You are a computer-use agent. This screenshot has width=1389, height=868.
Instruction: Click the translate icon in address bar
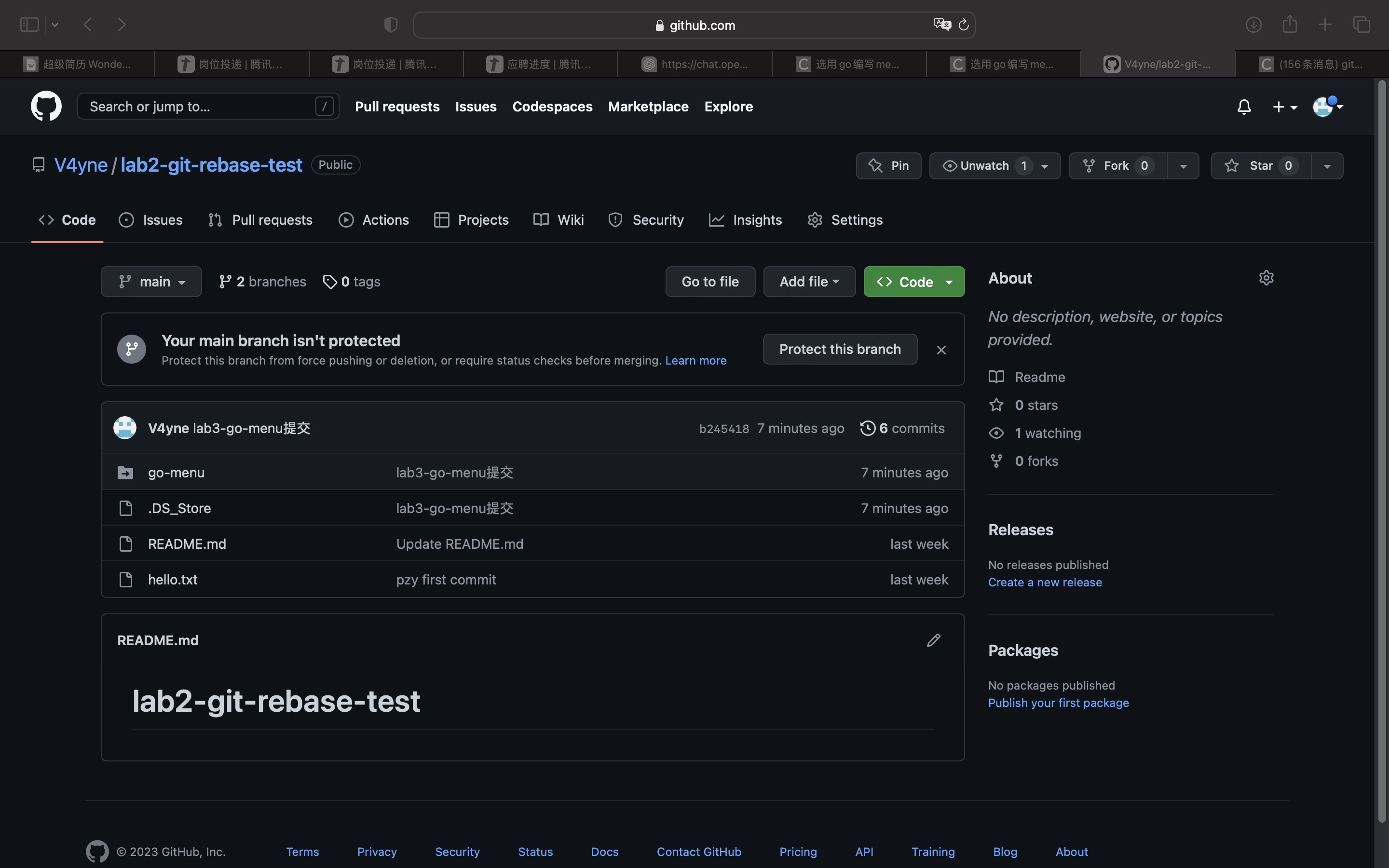point(941,25)
